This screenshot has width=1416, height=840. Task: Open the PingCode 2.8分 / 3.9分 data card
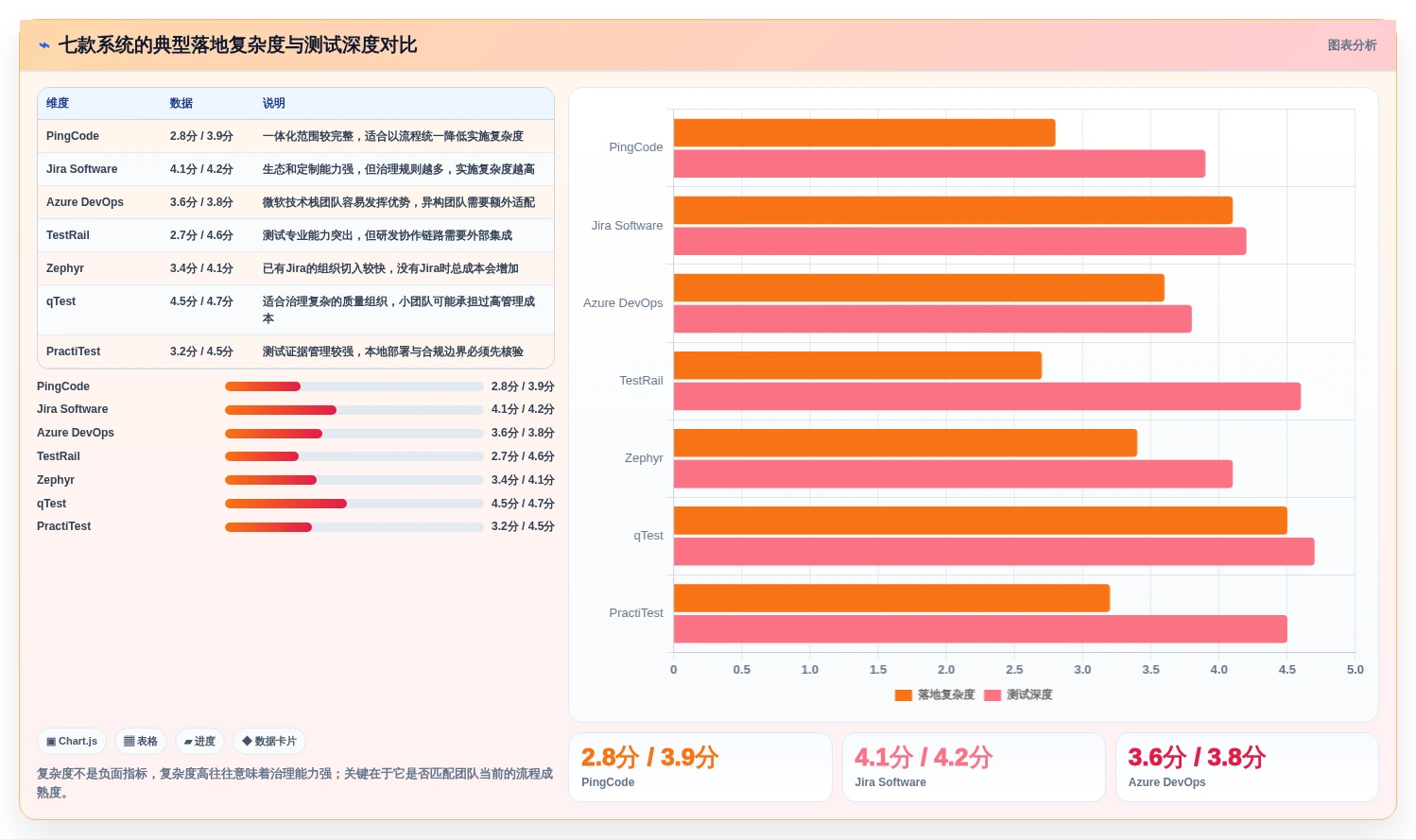tap(700, 767)
